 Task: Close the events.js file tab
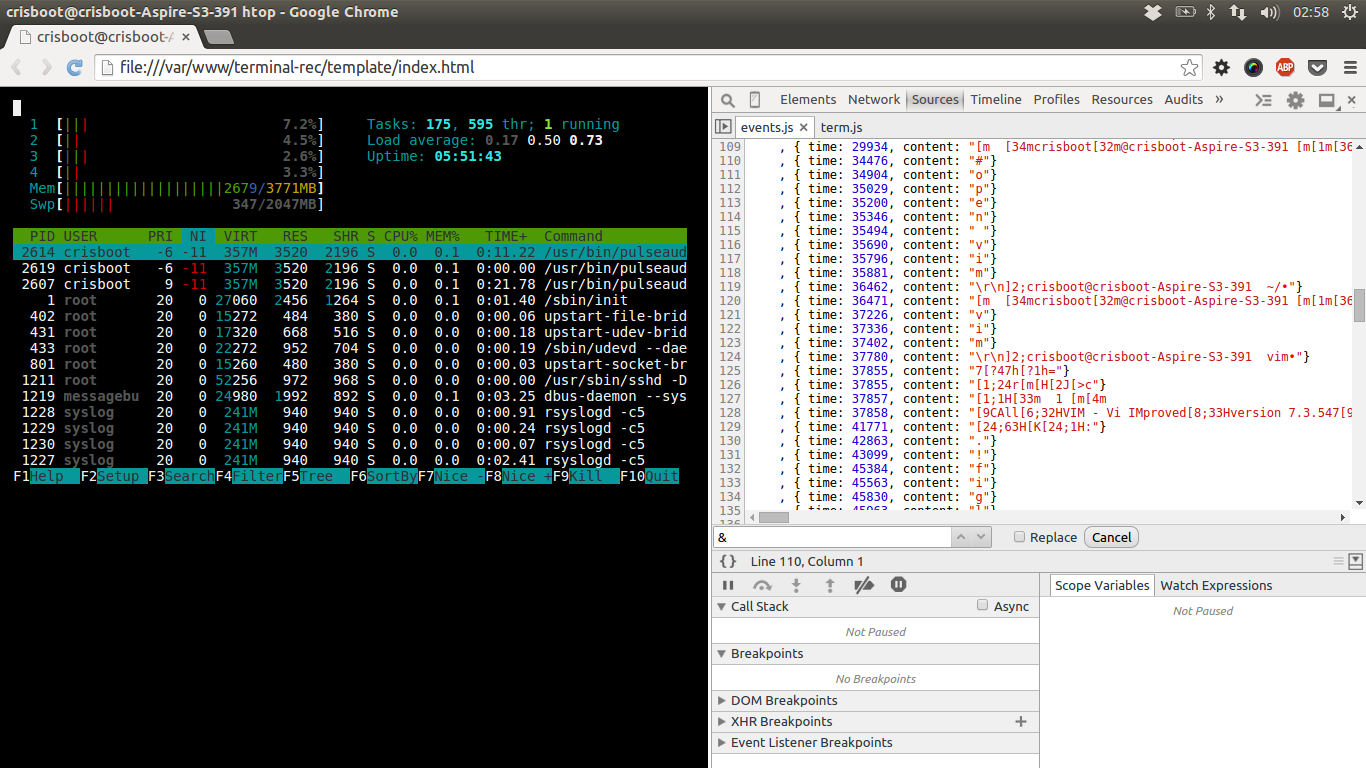[806, 127]
